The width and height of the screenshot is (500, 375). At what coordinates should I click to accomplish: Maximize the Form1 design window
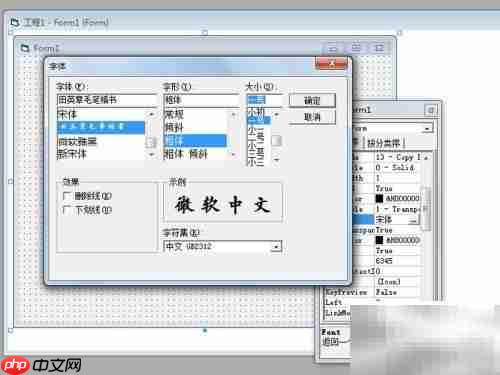pos(356,48)
